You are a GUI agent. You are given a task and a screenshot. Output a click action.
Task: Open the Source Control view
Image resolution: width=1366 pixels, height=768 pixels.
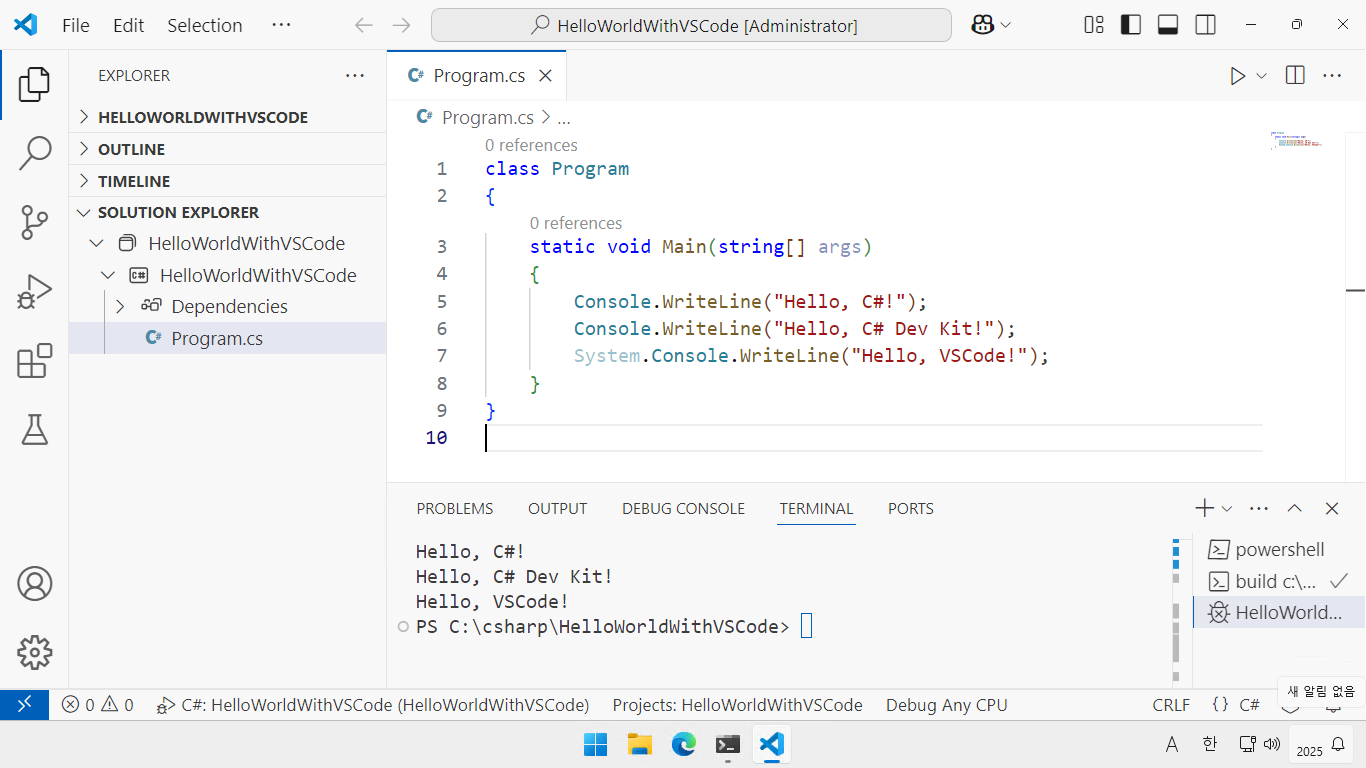[x=34, y=222]
